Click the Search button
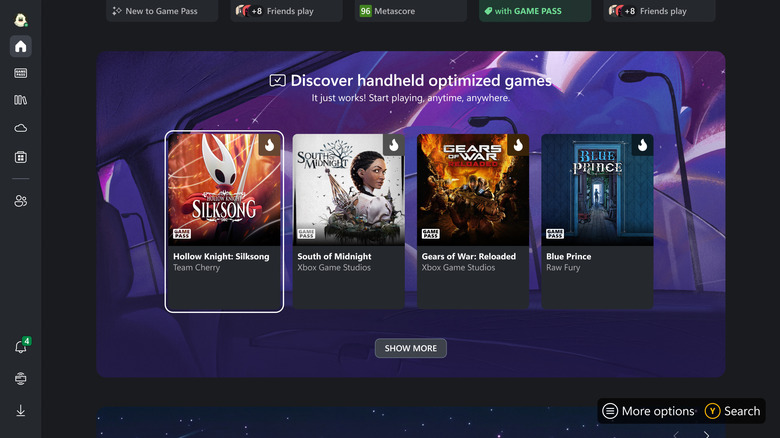This screenshot has width=780, height=438. coord(733,411)
